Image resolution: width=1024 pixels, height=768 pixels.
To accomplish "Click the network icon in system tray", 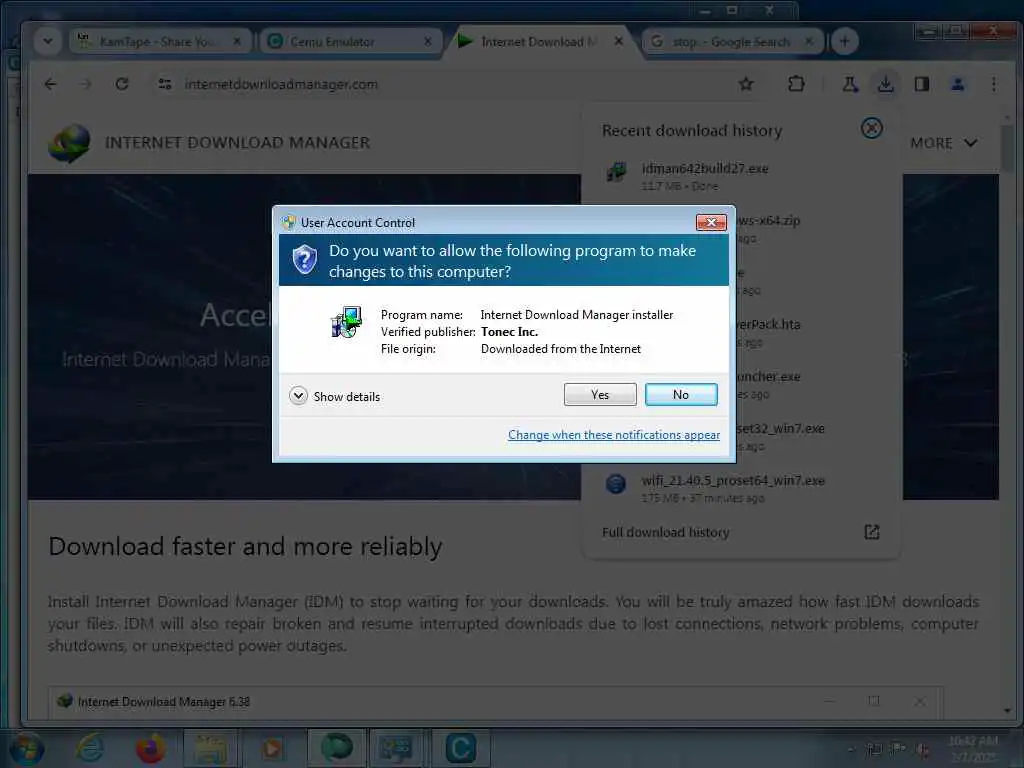I will (874, 749).
